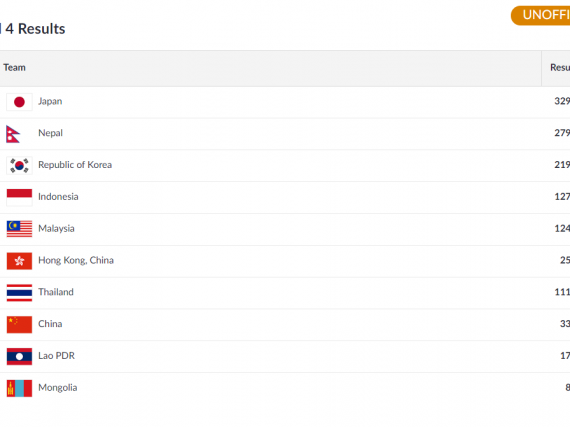Open the Nepal team name link
This screenshot has height=427, width=570.
click(x=51, y=133)
